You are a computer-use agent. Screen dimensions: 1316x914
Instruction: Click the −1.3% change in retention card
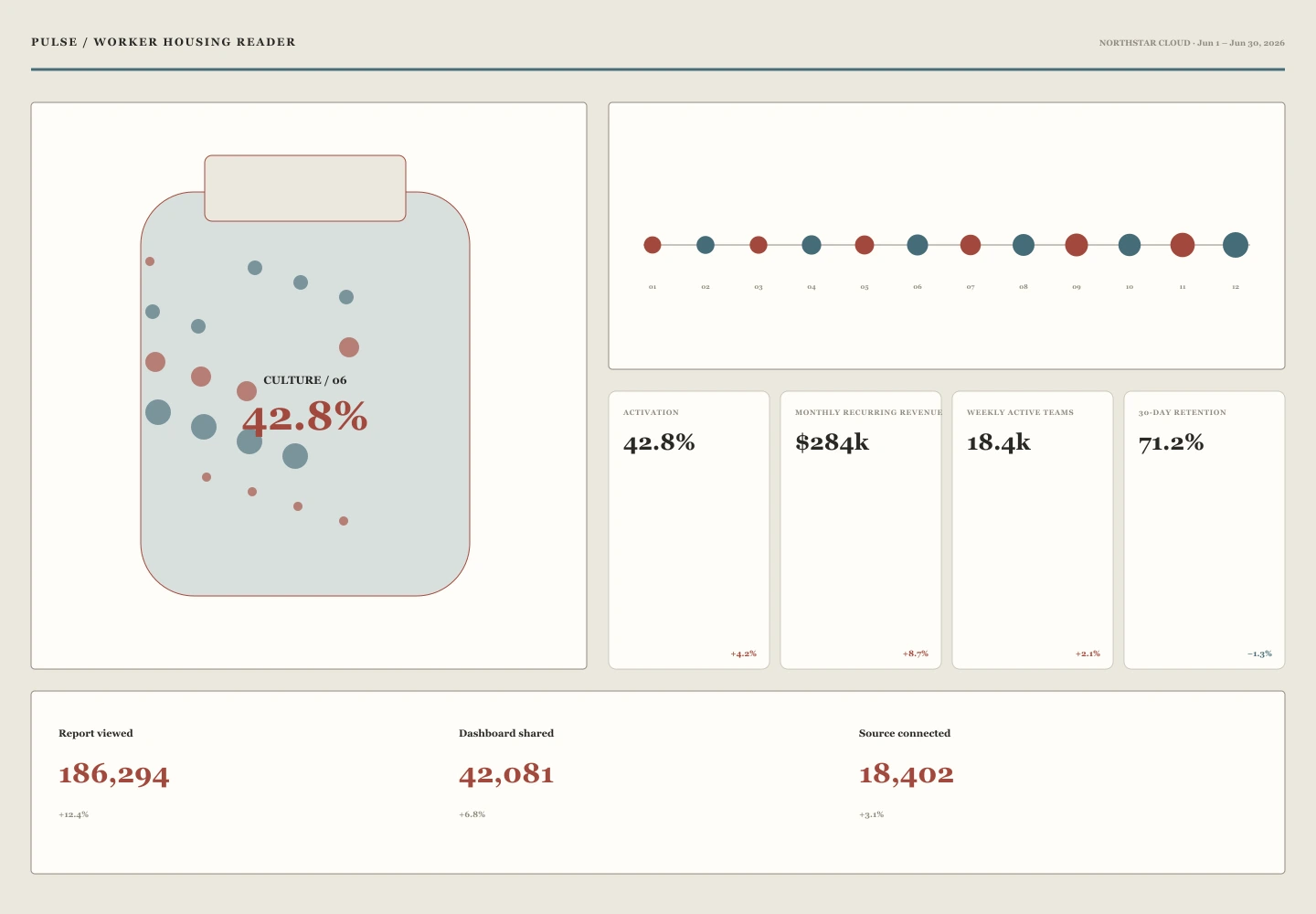[1259, 654]
